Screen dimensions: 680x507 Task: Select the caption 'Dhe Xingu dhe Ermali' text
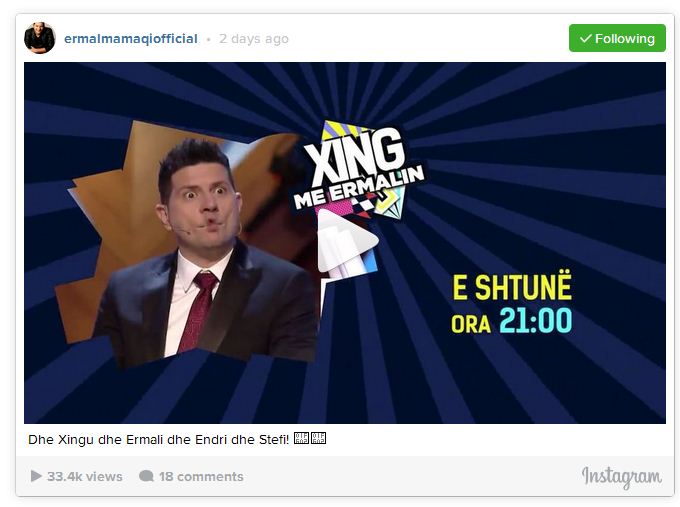(x=96, y=440)
